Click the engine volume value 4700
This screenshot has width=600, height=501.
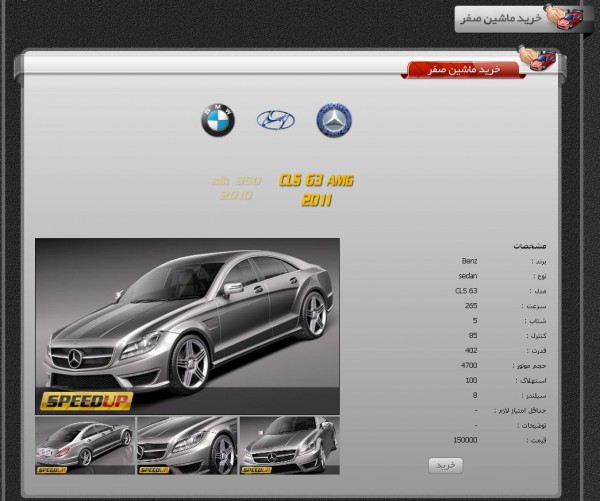pyautogui.click(x=469, y=366)
